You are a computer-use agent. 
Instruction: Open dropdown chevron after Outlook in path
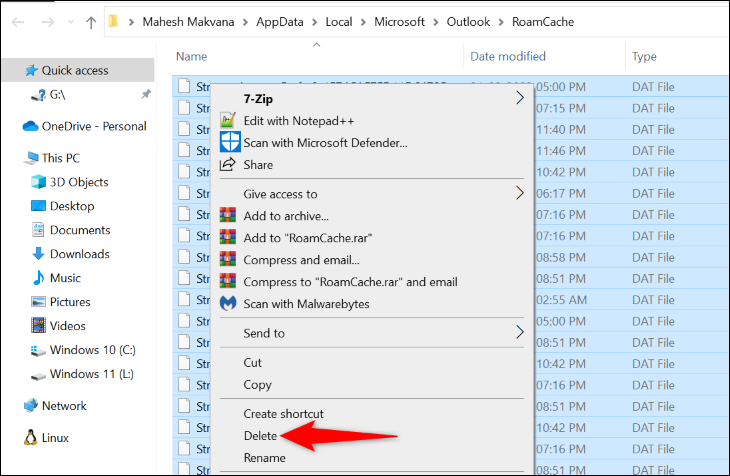pos(501,22)
